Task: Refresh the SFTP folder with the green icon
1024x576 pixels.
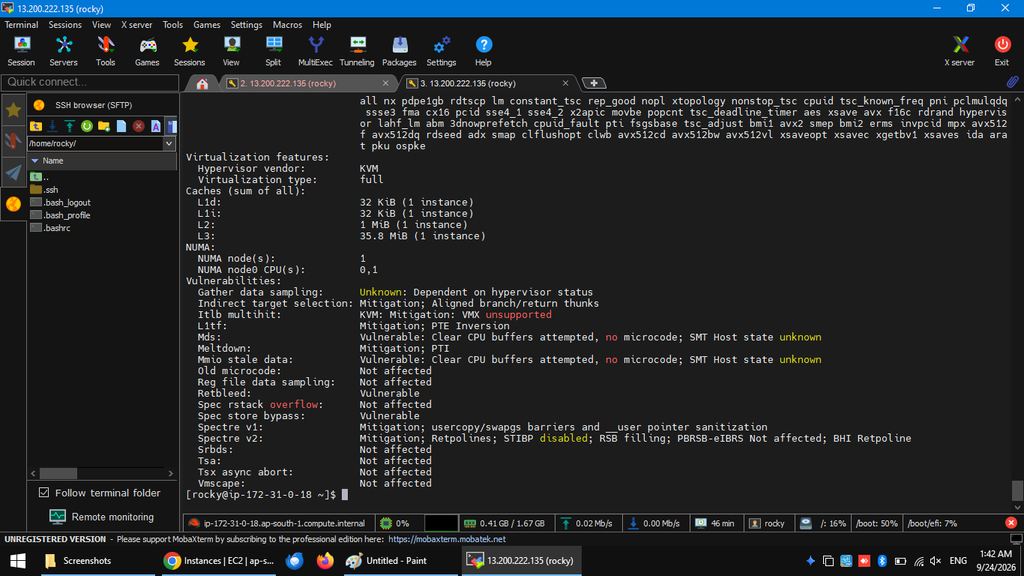Action: (x=86, y=126)
